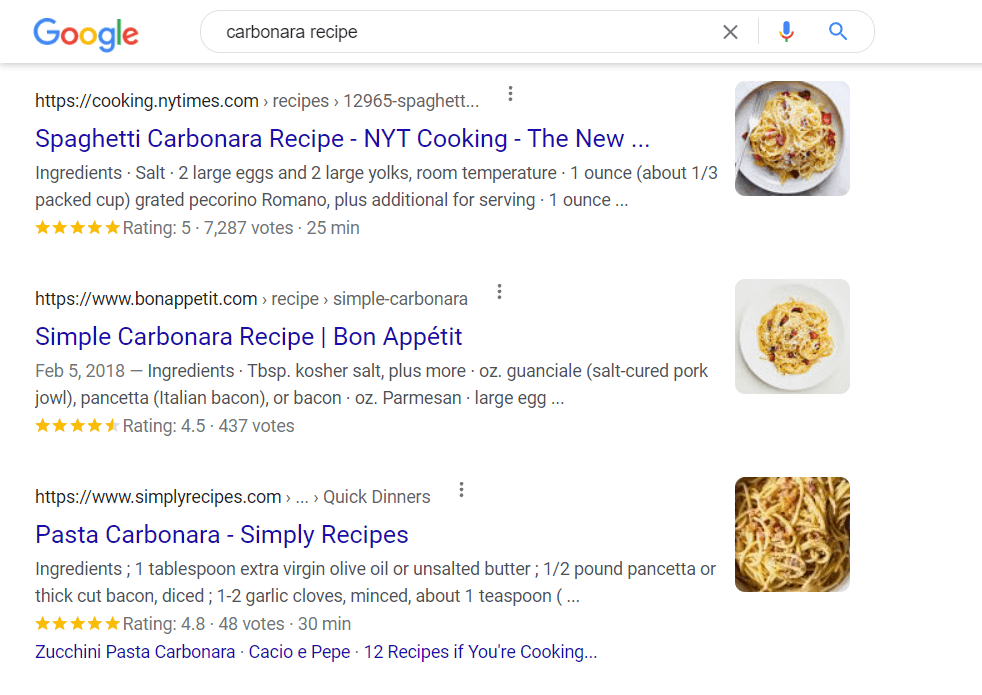Click the cooking.nytimes.com URL text

[146, 100]
